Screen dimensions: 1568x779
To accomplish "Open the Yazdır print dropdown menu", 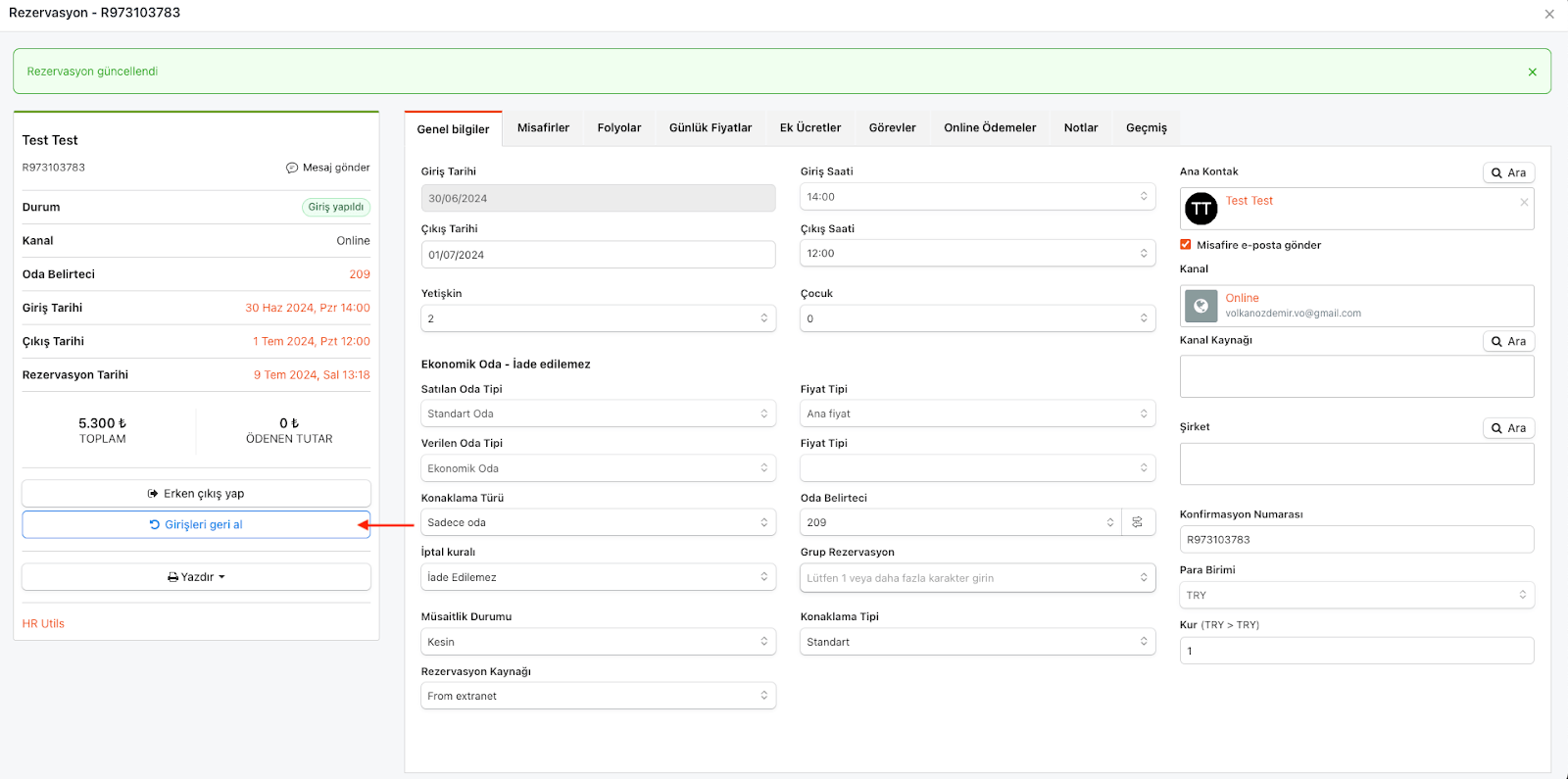I will coord(196,577).
